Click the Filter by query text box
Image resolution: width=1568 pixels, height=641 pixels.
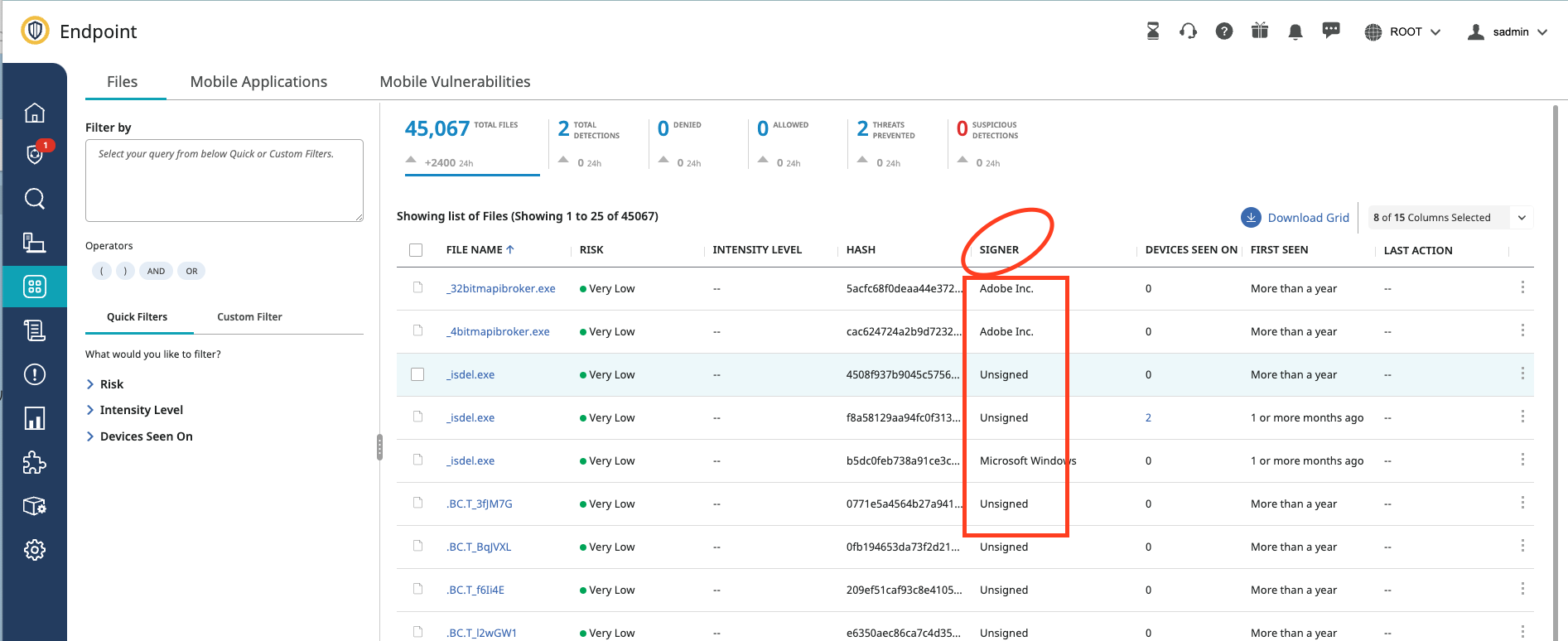click(224, 181)
